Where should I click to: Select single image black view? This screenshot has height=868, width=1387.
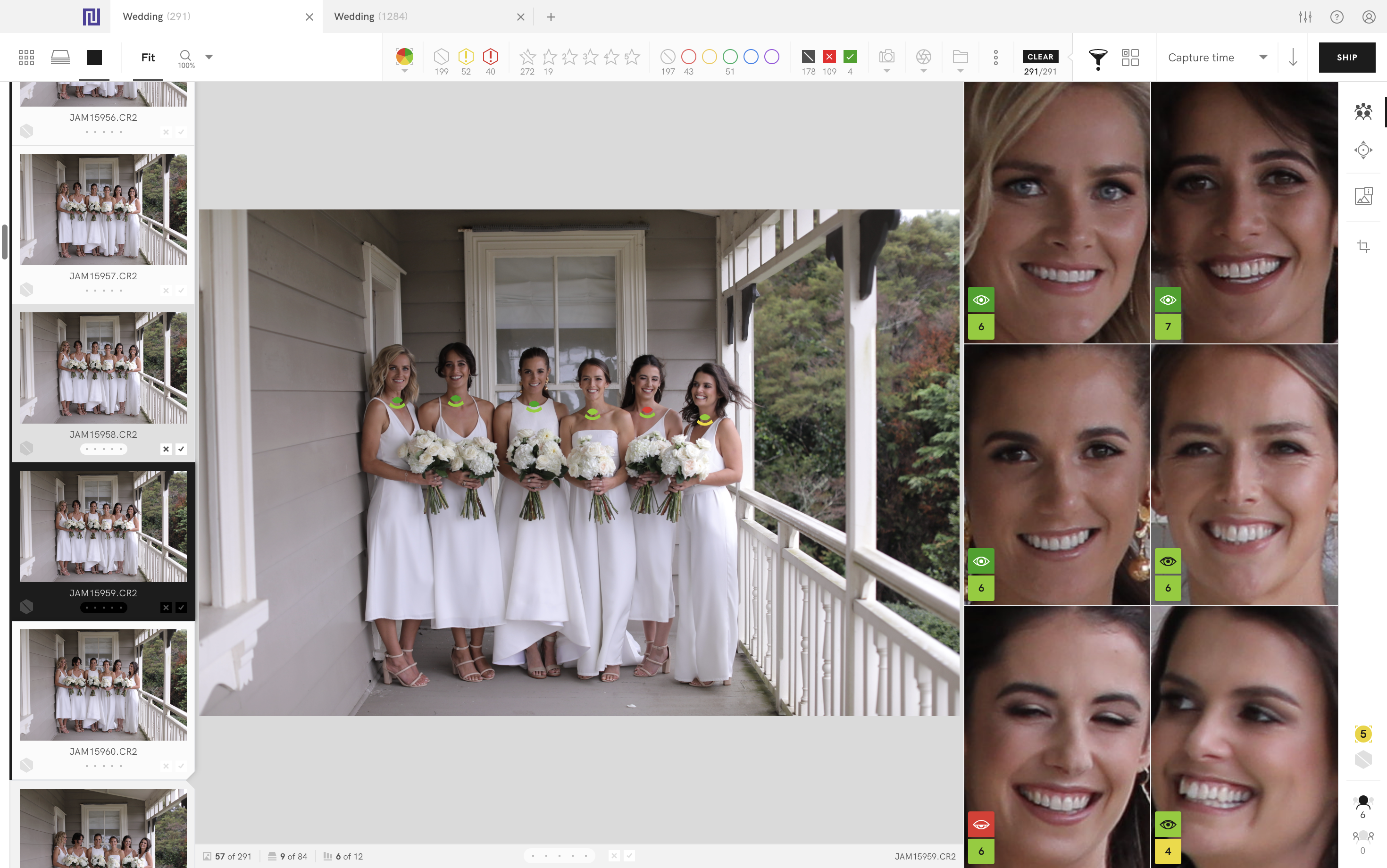point(94,57)
